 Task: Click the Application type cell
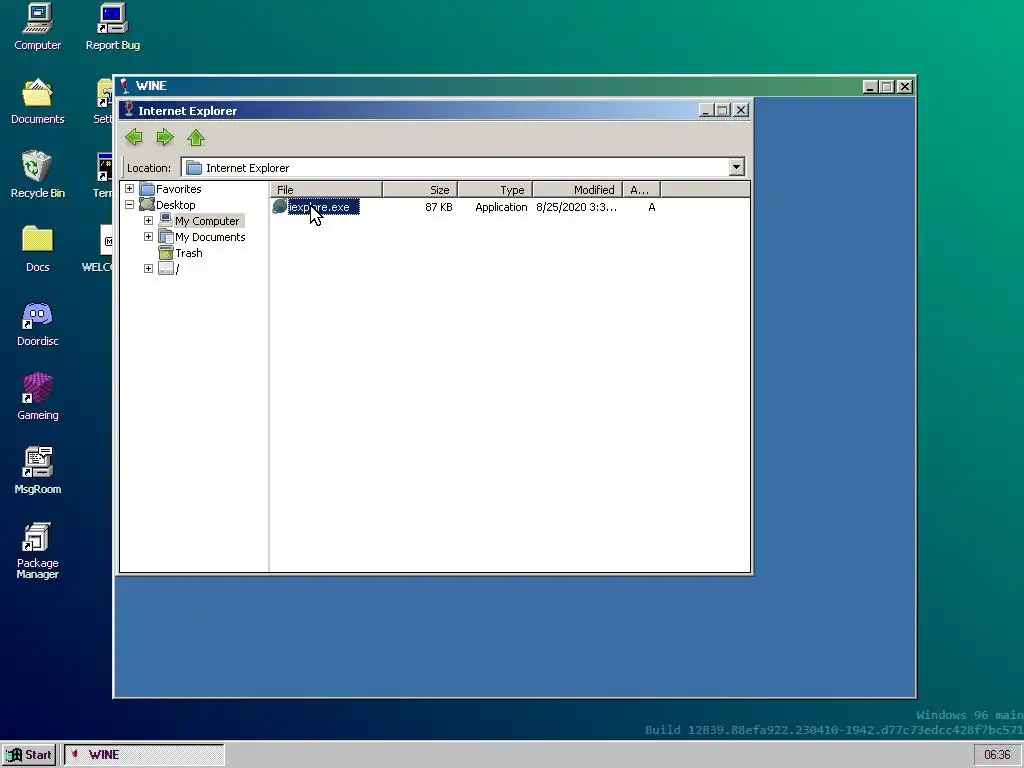[501, 207]
